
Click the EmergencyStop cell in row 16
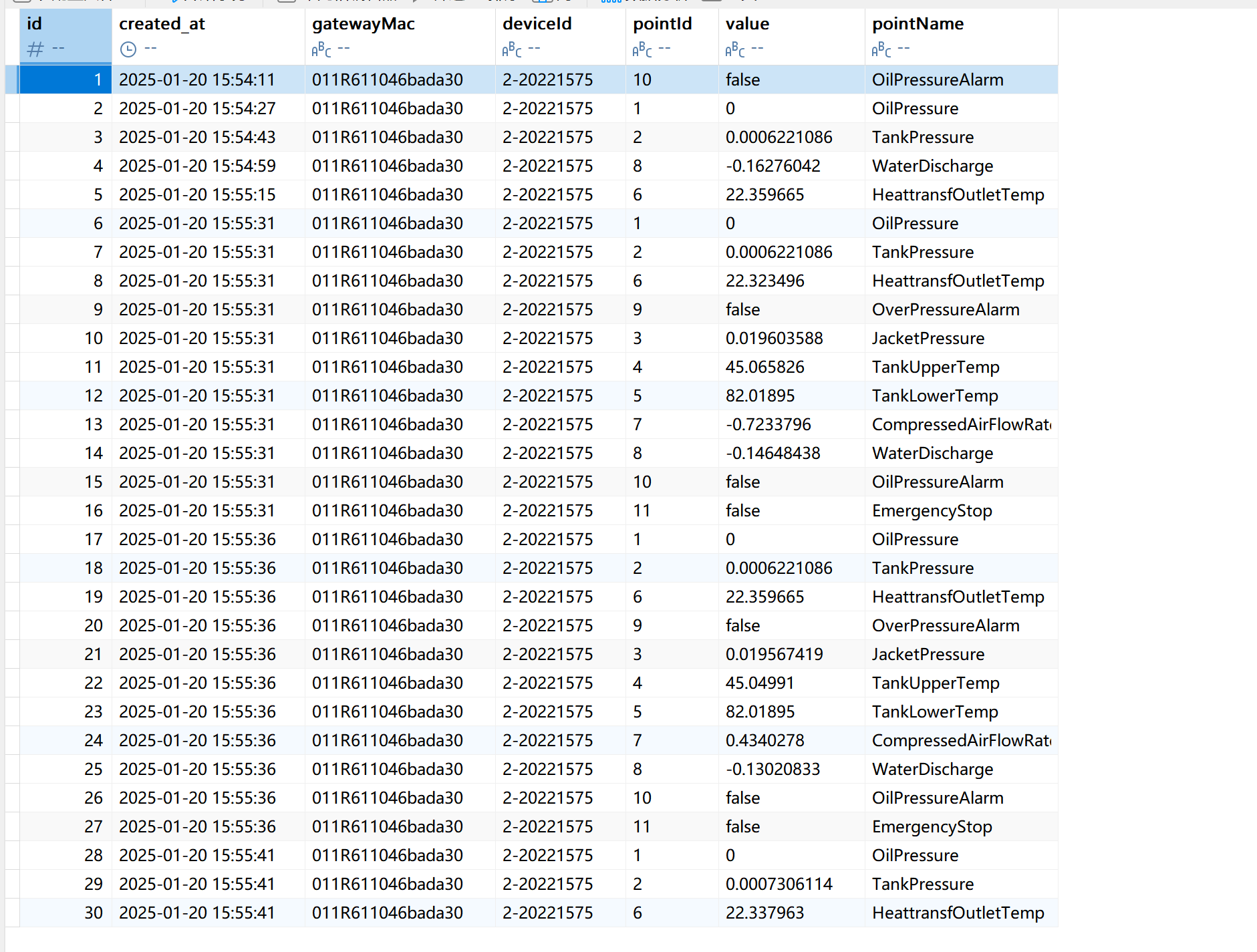[x=932, y=510]
